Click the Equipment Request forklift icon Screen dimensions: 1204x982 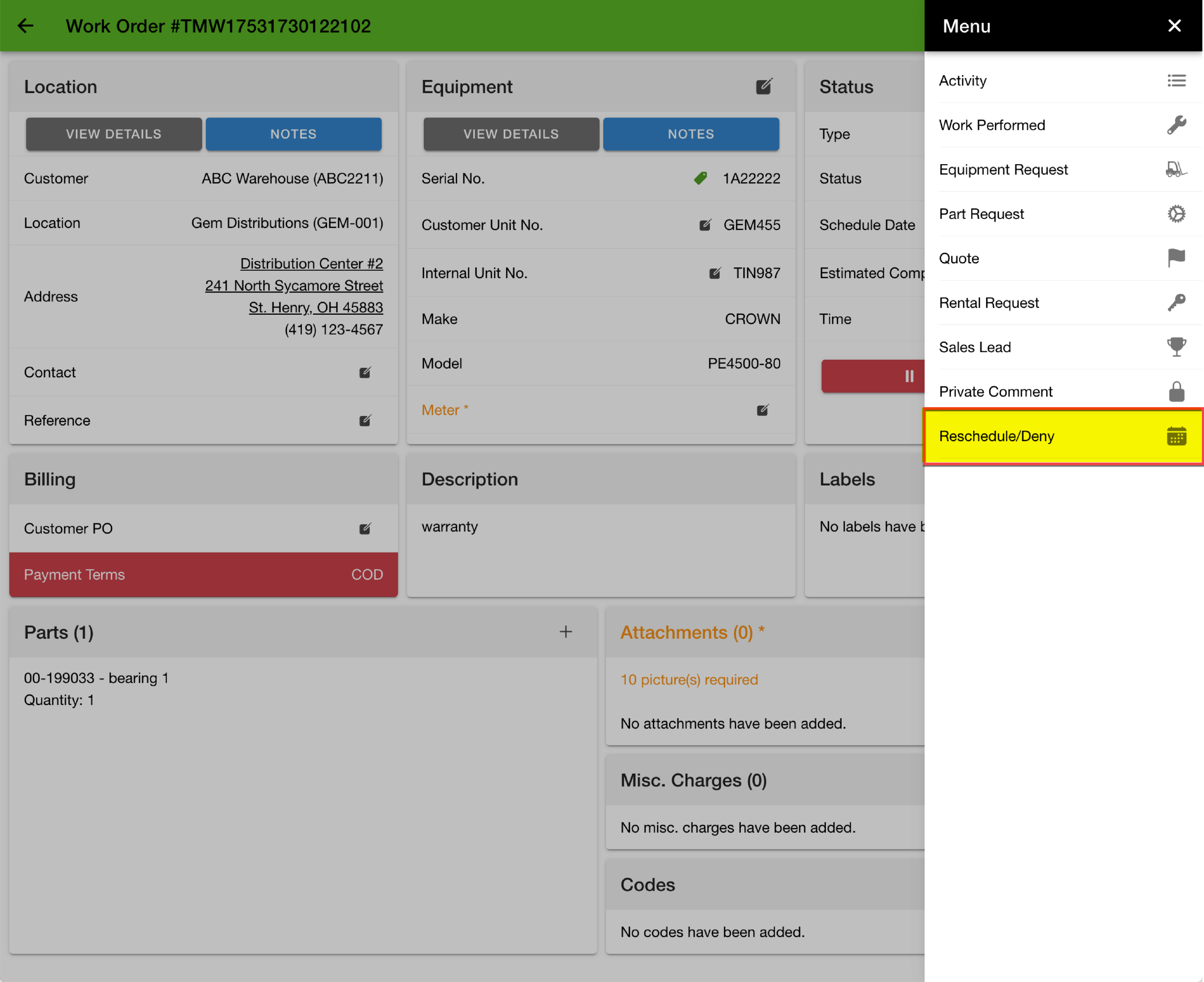pyautogui.click(x=1176, y=169)
